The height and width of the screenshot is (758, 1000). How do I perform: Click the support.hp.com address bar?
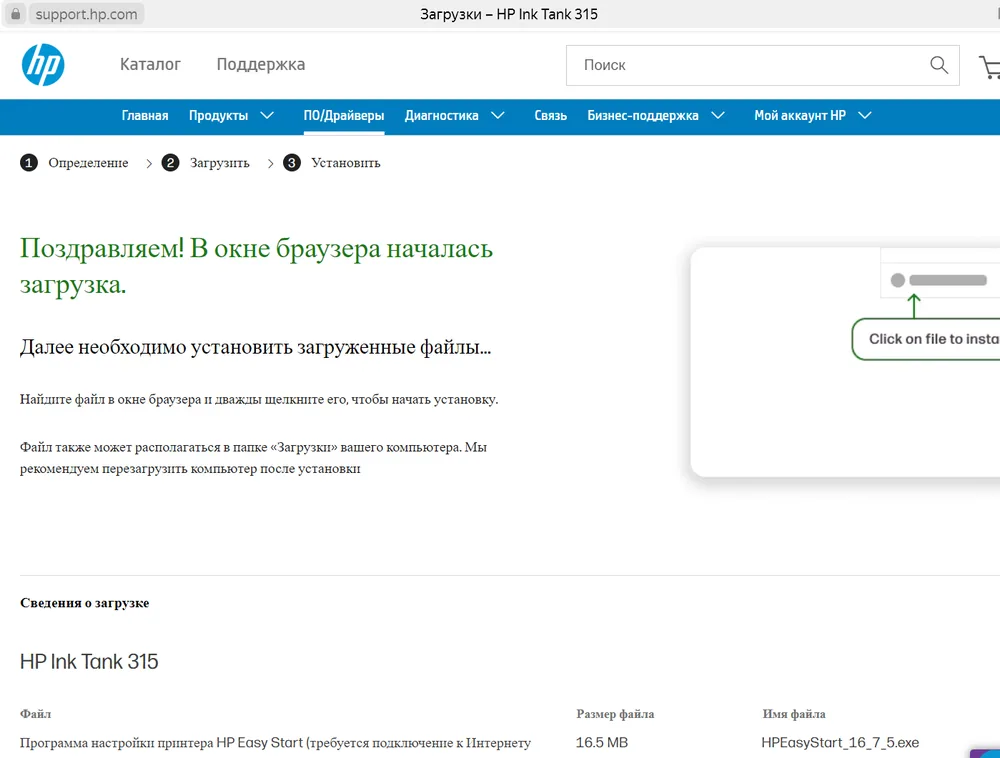tap(86, 14)
